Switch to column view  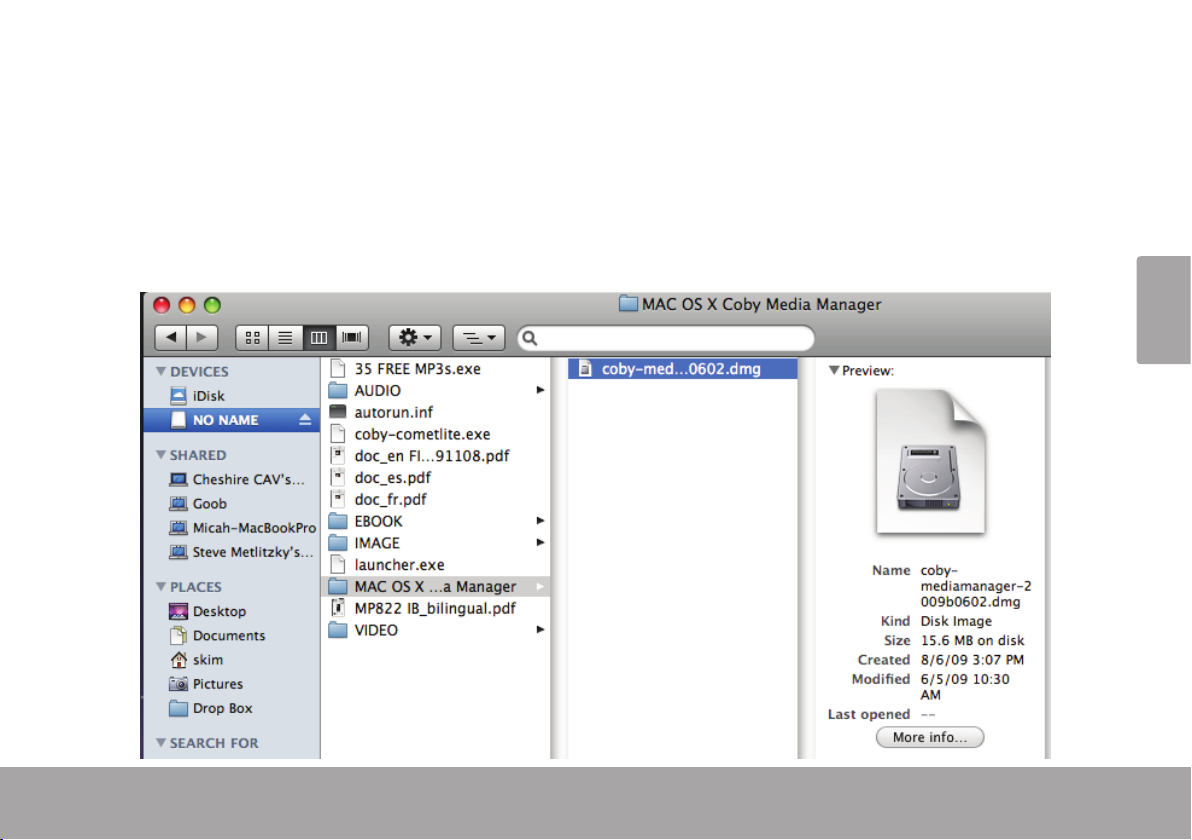[319, 338]
